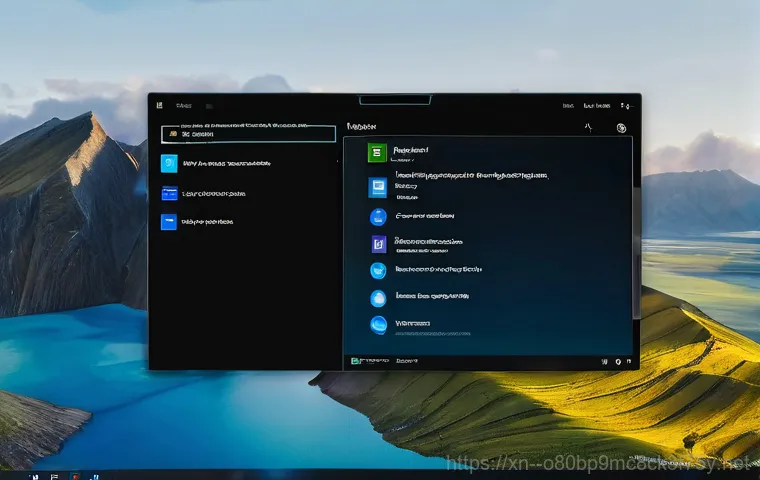760x480 pixels.
Task: Click the app icon in window's top-left corner
Action: 160,105
